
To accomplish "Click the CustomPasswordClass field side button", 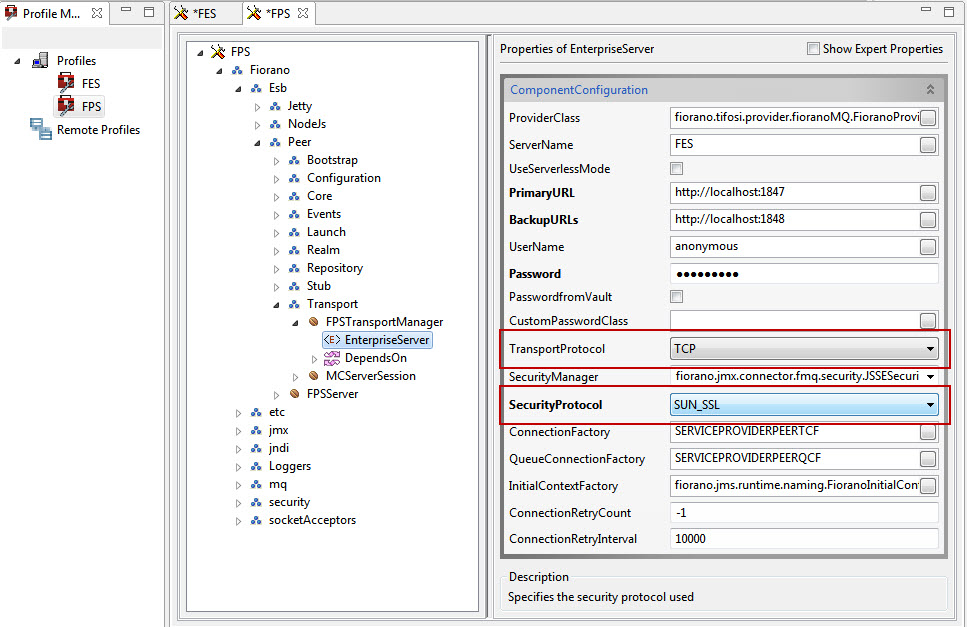I will (928, 321).
